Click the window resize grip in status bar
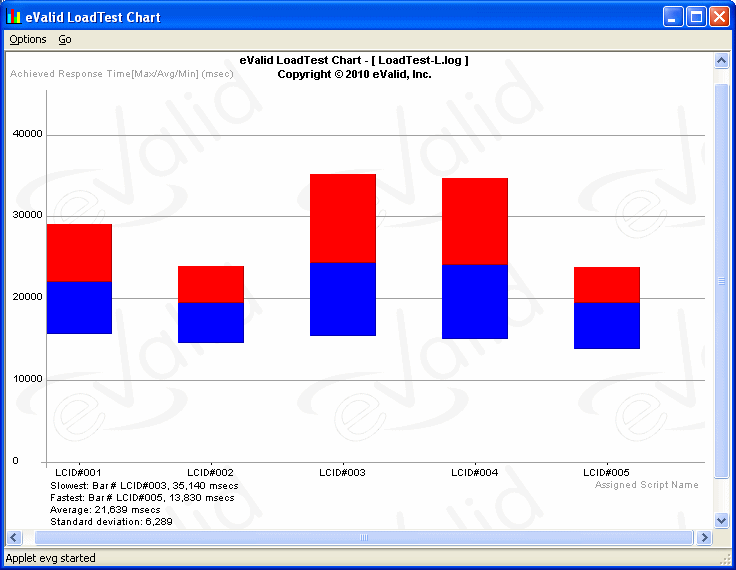 [x=725, y=559]
